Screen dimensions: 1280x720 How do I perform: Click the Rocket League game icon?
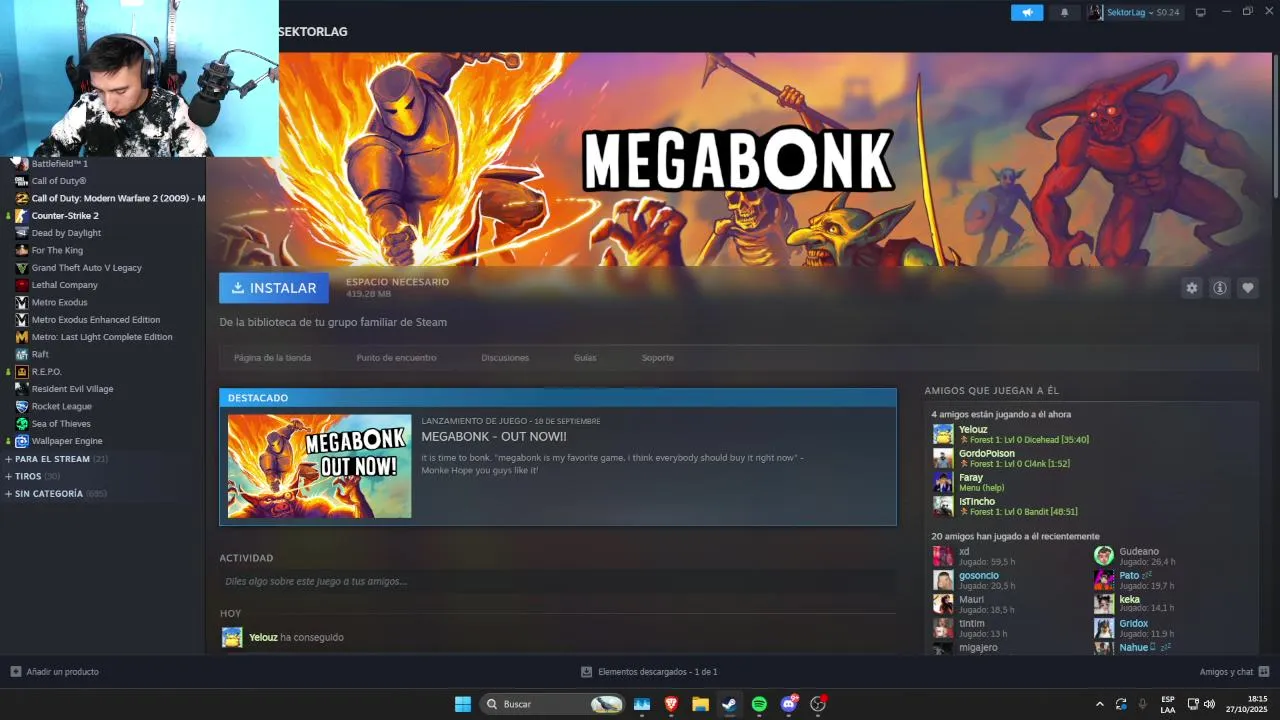click(x=22, y=407)
